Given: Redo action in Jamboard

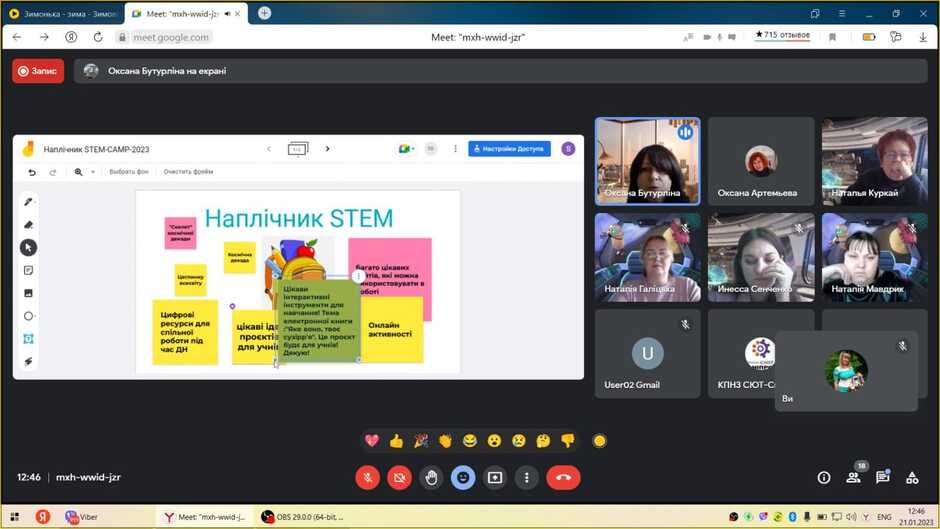Looking at the screenshot, I should (53, 172).
